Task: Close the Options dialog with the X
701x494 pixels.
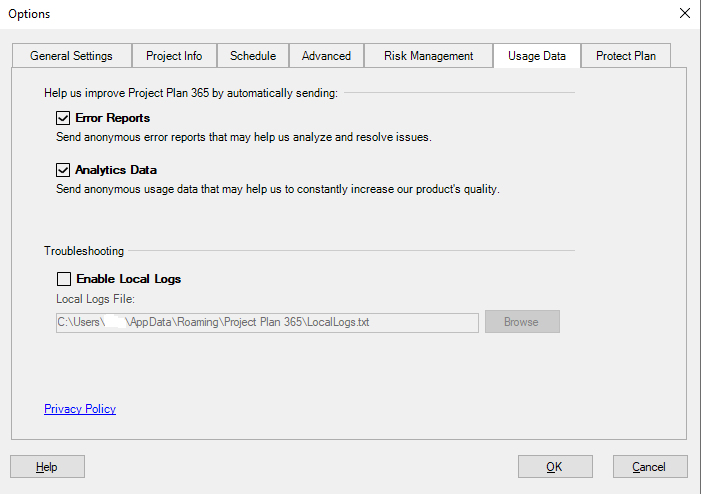Action: tap(684, 14)
